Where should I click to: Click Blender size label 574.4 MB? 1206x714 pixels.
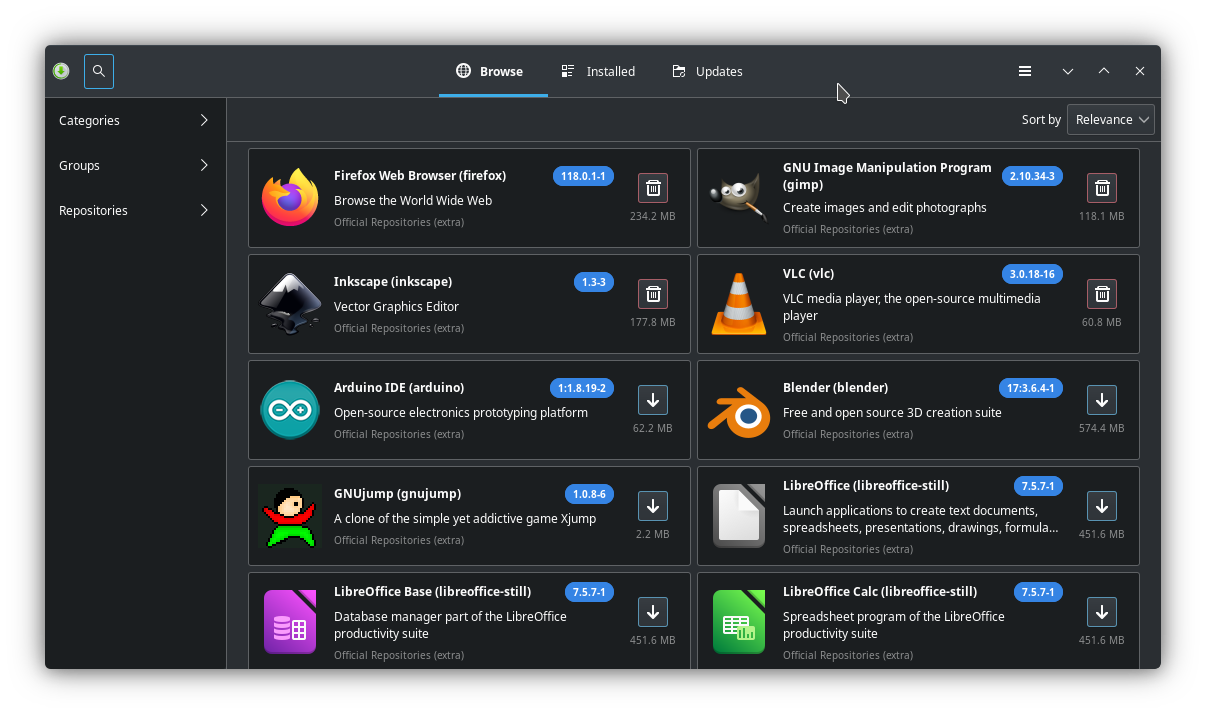pyautogui.click(x=1101, y=428)
